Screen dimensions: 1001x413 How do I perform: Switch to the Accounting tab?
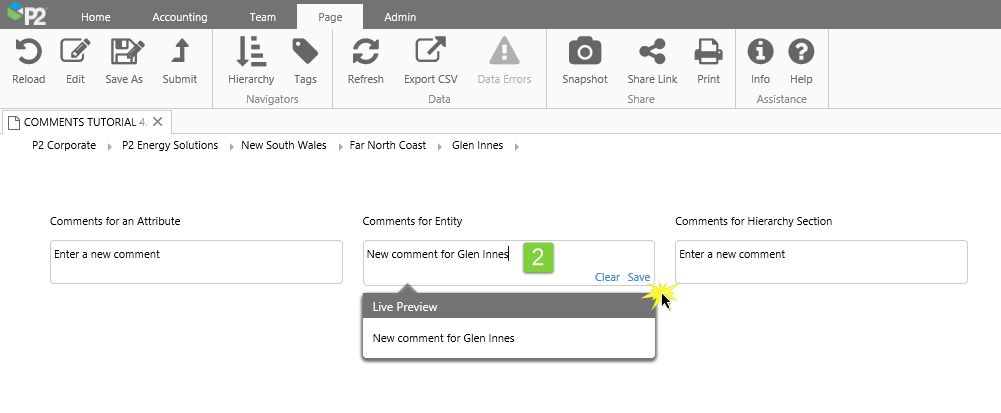click(x=180, y=17)
